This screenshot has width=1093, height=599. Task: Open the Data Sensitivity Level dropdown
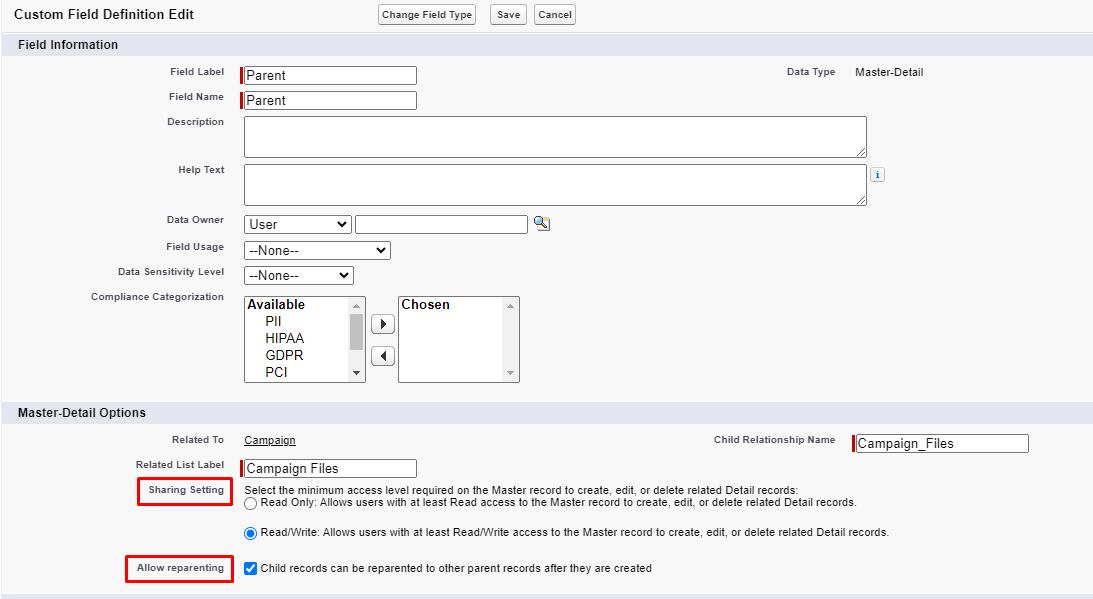point(298,275)
